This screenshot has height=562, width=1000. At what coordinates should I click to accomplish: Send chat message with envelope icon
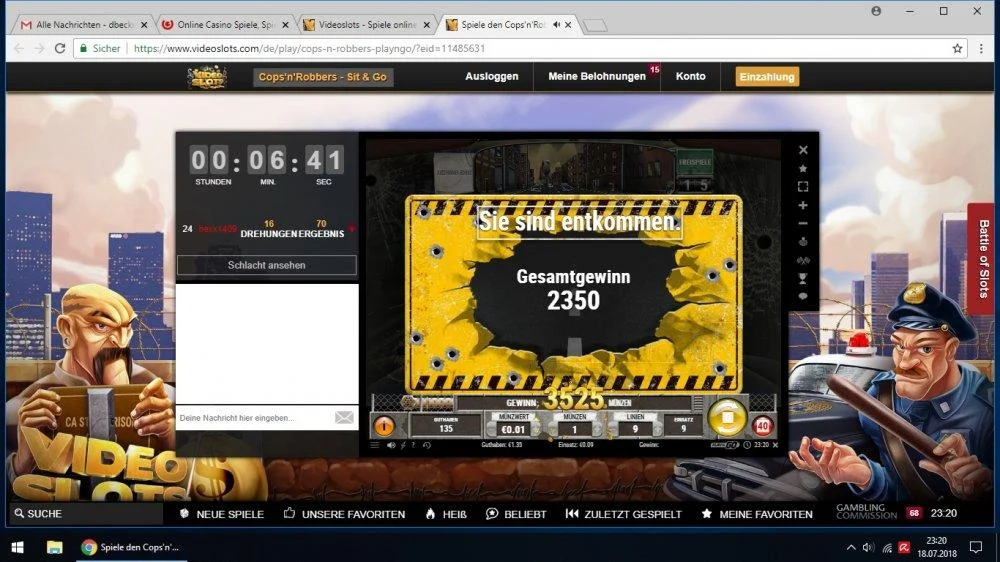(x=344, y=417)
